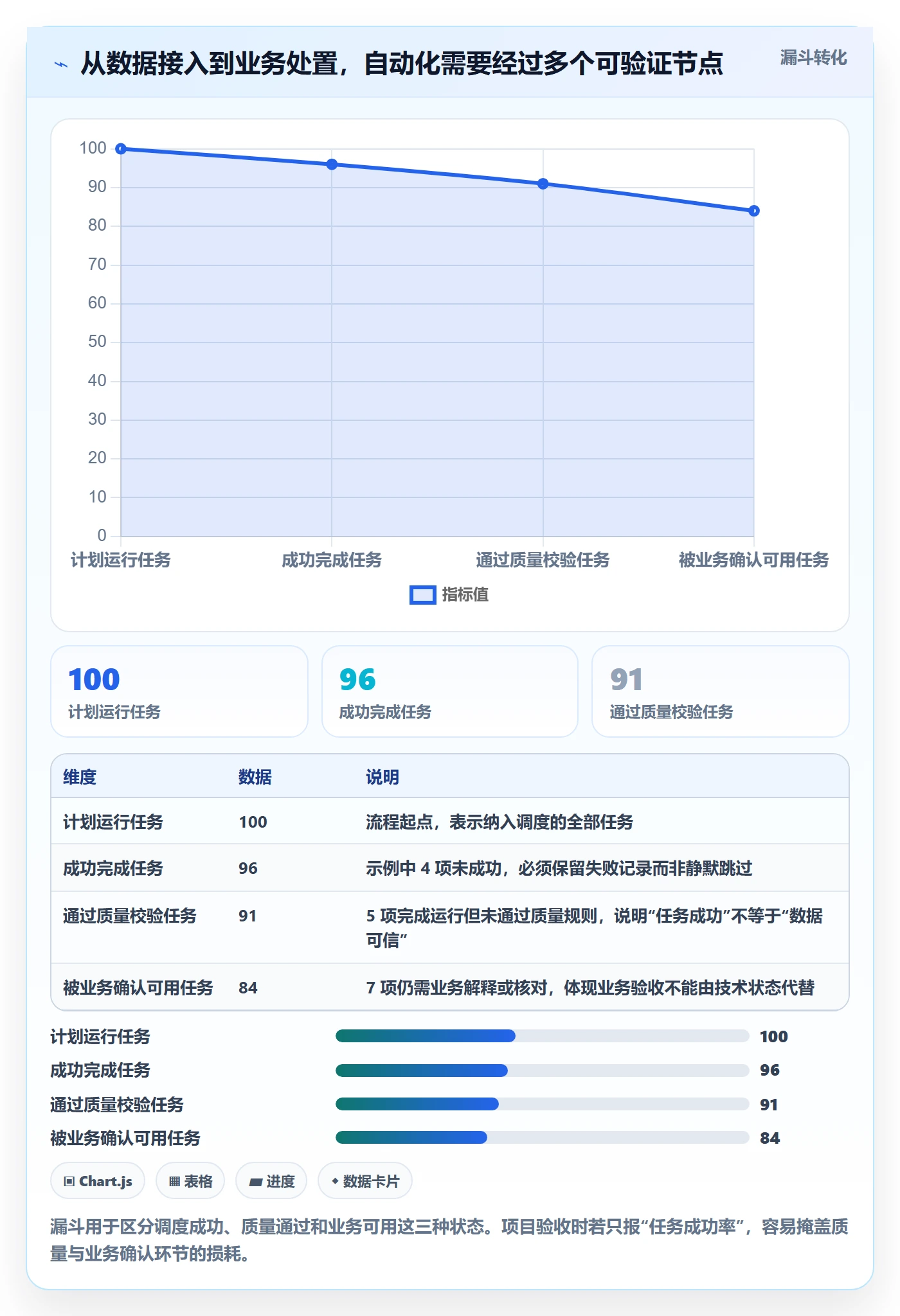The height and width of the screenshot is (1316, 900).
Task: Click the 通过质量校验任务 x-axis label
Action: (543, 560)
